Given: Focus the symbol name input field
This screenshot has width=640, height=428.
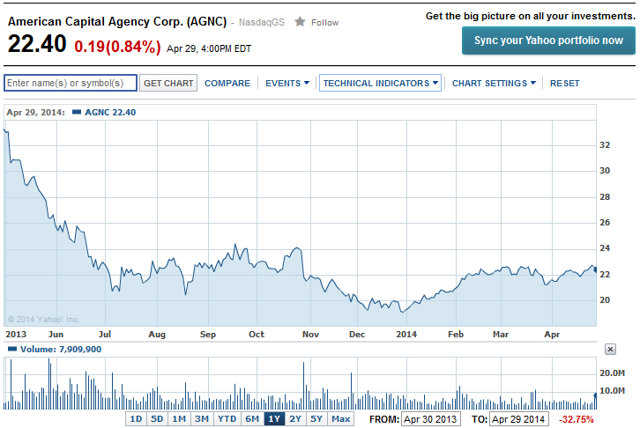Looking at the screenshot, I should click(70, 83).
